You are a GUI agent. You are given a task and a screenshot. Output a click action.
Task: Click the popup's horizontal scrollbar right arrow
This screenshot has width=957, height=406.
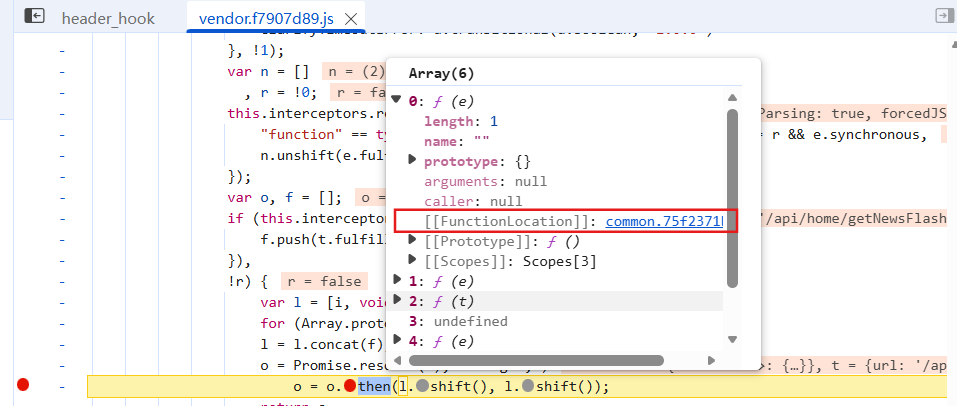point(712,359)
